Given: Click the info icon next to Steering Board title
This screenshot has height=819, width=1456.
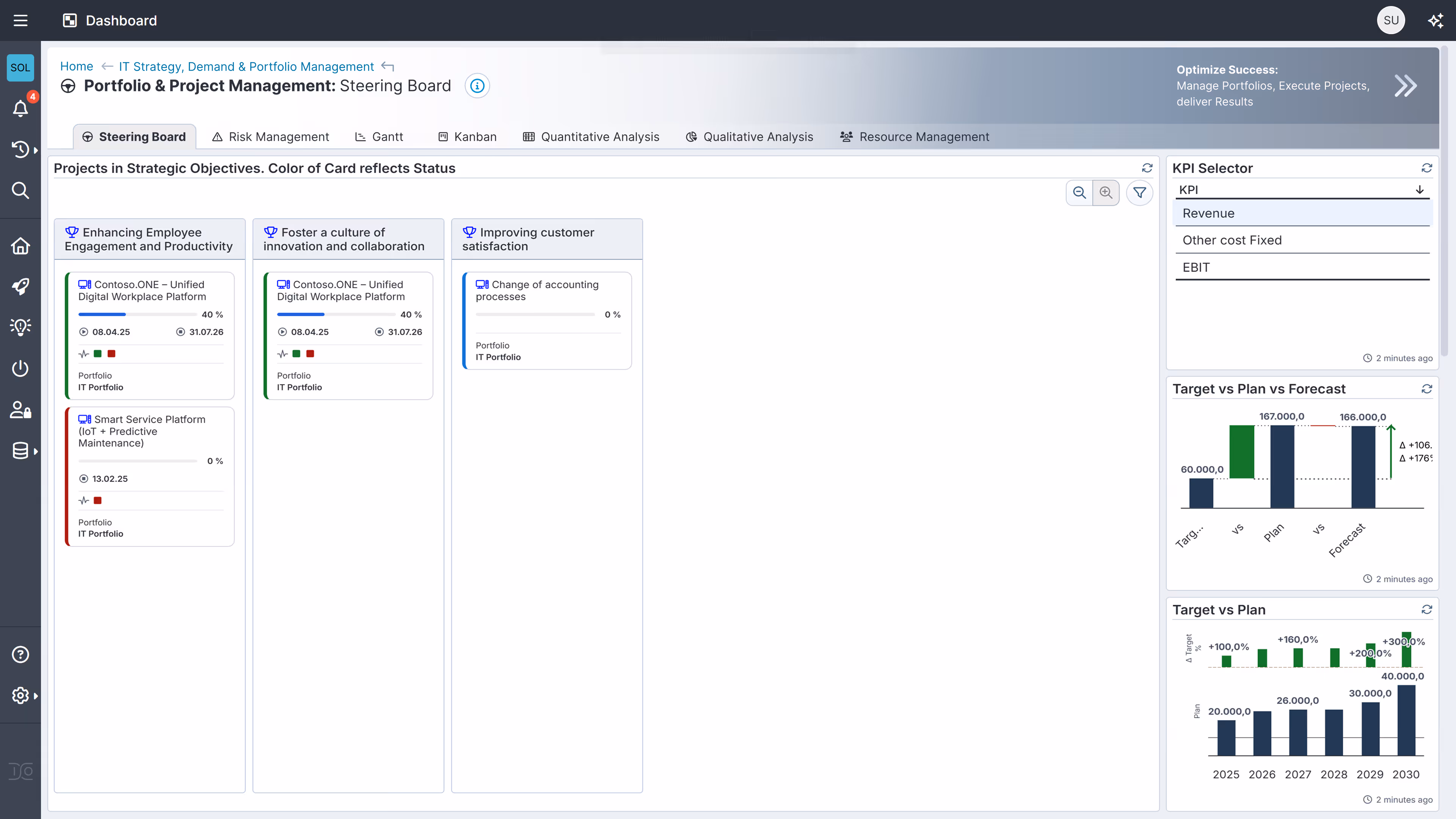Looking at the screenshot, I should click(x=477, y=86).
